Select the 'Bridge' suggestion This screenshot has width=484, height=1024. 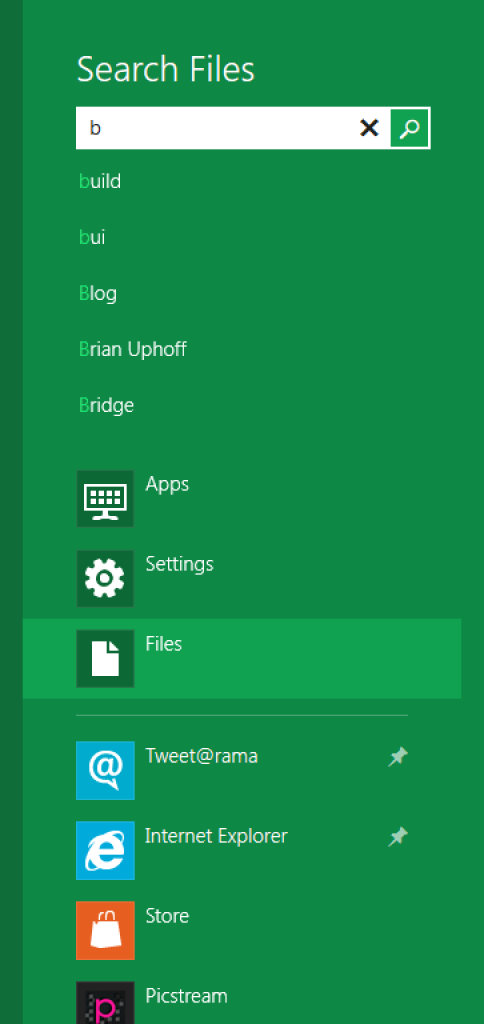pyautogui.click(x=106, y=406)
